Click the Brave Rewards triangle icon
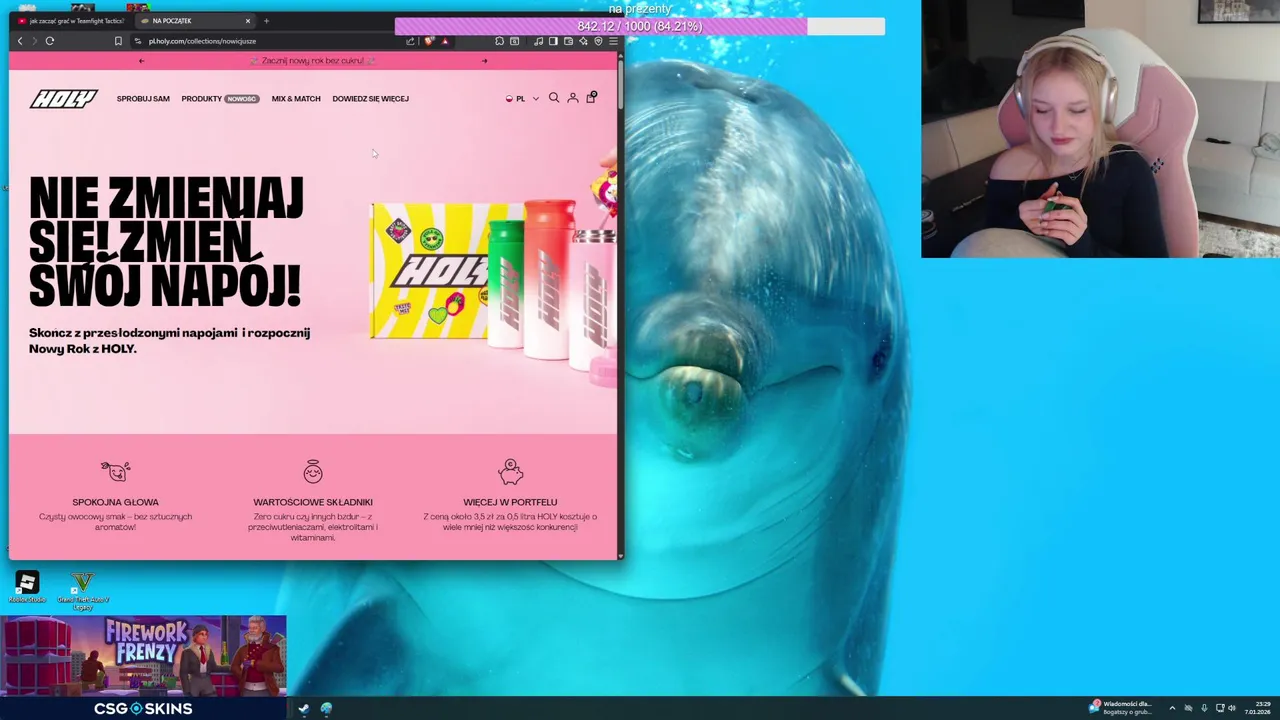Viewport: 1280px width, 720px height. (x=445, y=41)
